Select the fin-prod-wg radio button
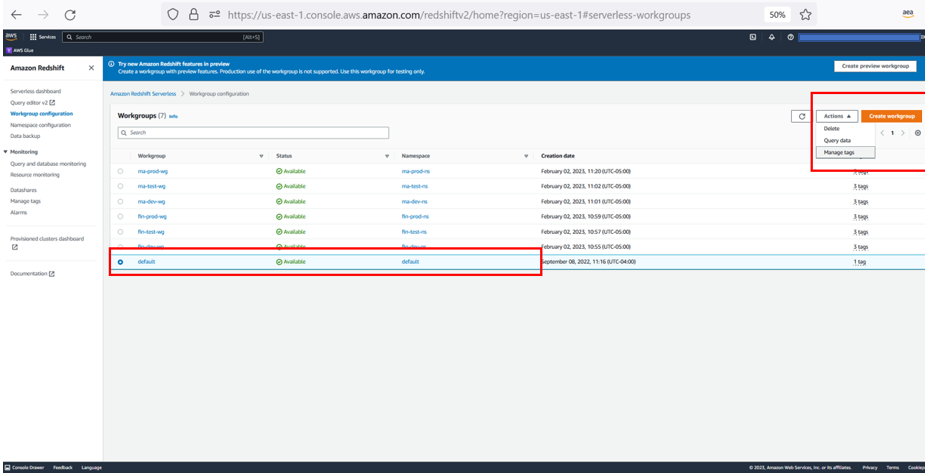Image resolution: width=928 pixels, height=475 pixels. pos(121,217)
